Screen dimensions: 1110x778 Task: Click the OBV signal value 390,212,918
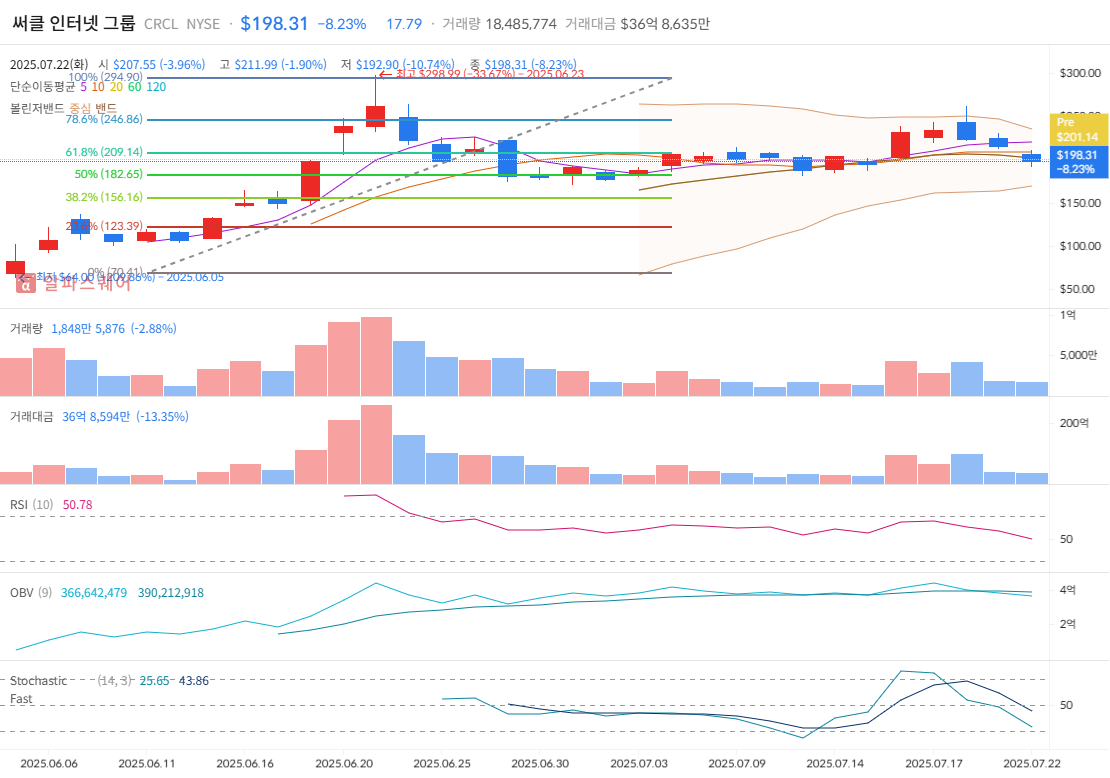pyautogui.click(x=171, y=593)
